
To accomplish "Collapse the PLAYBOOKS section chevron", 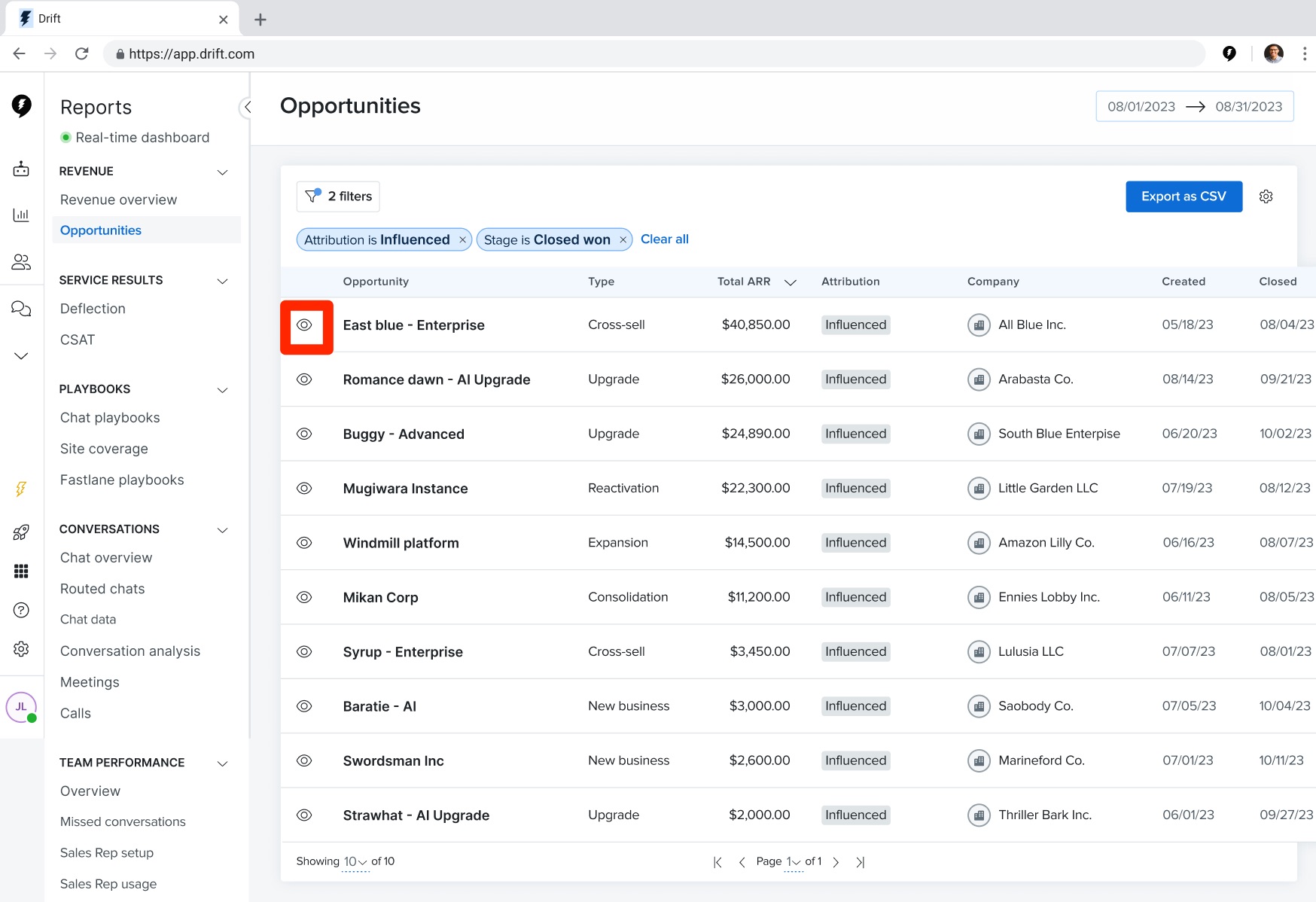I will pos(223,389).
